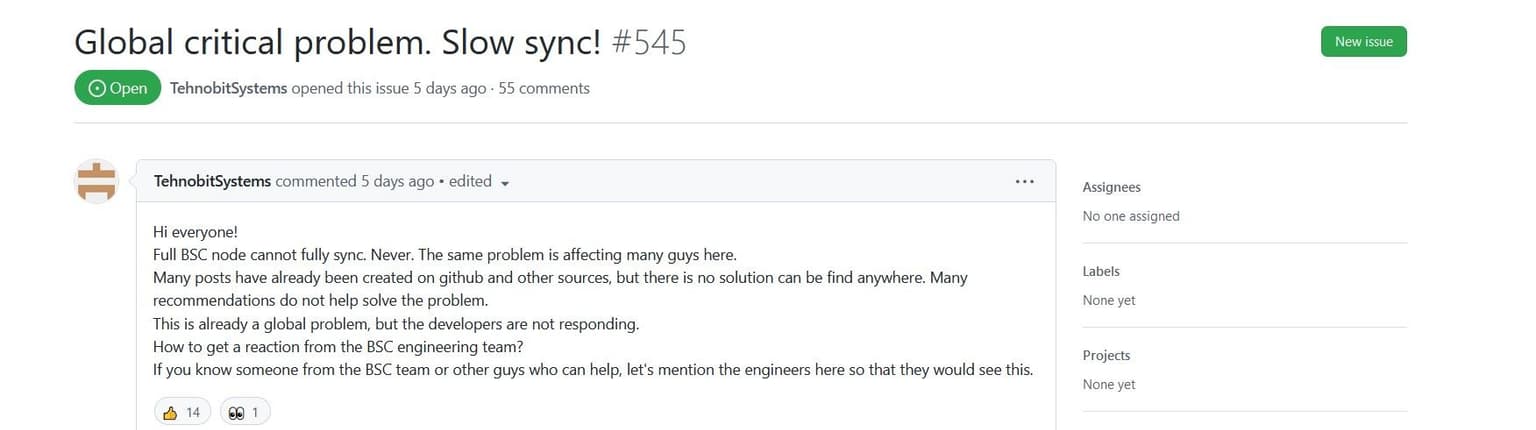
Task: Toggle the thumbs up reaction
Action: [182, 412]
